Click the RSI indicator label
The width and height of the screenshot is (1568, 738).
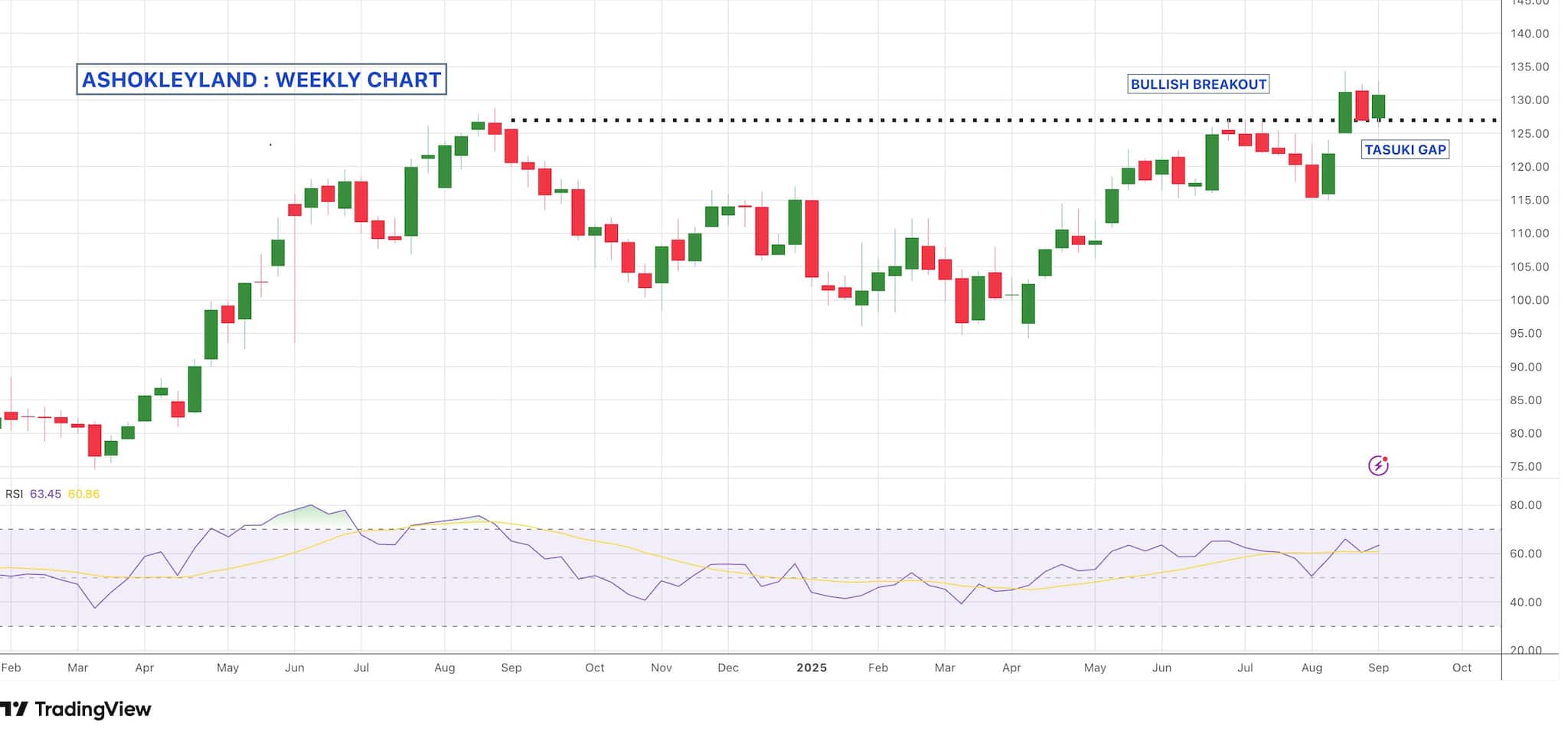14,494
